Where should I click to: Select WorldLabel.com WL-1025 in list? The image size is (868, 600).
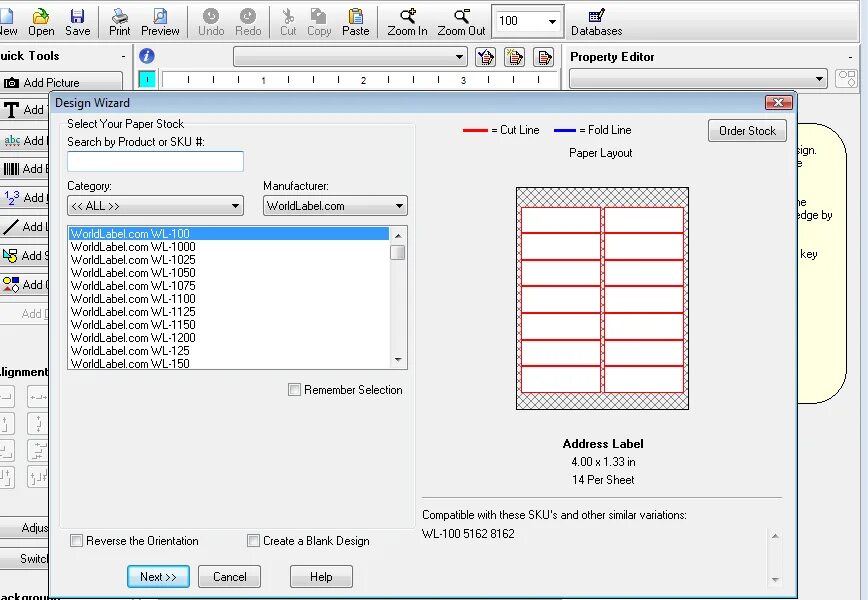229,260
